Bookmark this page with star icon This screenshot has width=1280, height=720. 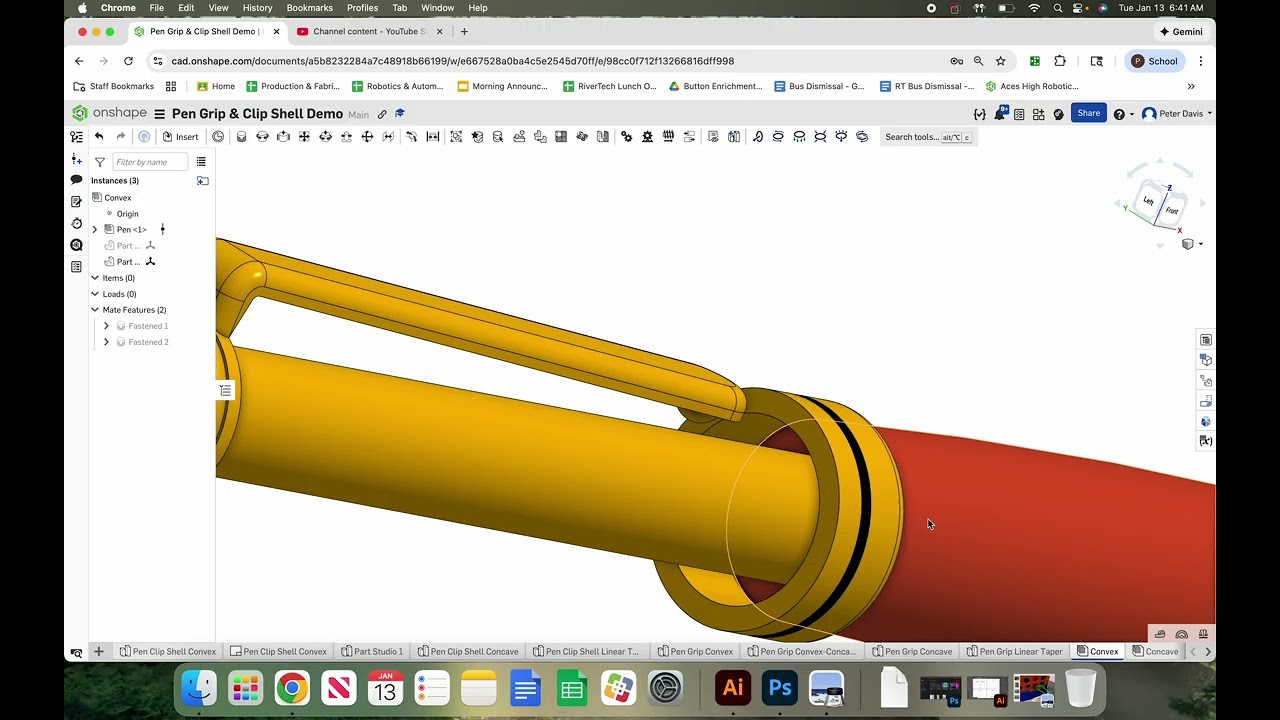[x=1000, y=61]
